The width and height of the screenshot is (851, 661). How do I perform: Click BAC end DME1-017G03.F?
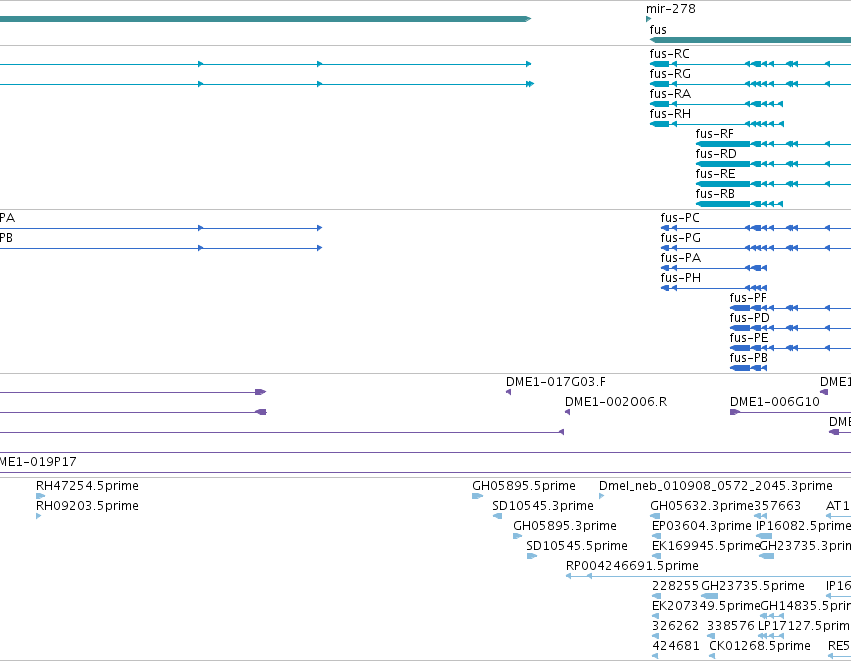(x=556, y=382)
